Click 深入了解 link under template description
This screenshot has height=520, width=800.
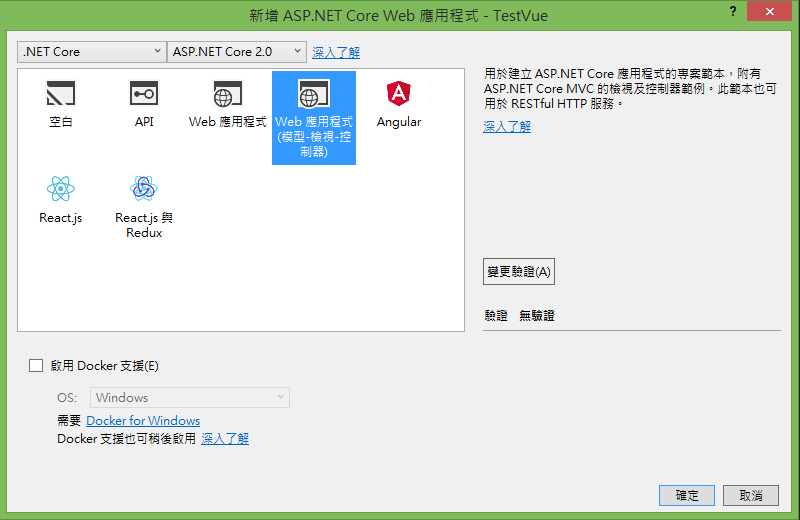[x=507, y=127]
